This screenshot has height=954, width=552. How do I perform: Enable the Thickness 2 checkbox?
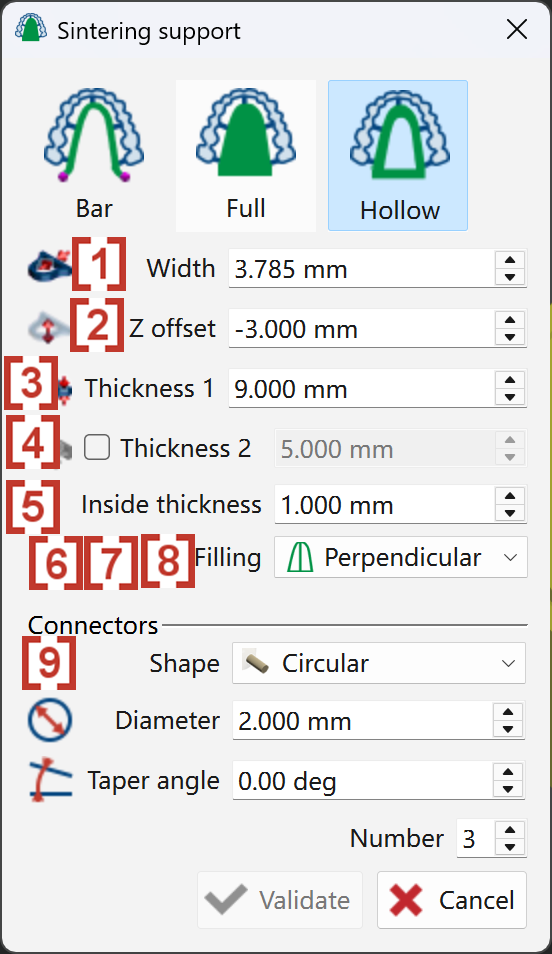pos(97,448)
